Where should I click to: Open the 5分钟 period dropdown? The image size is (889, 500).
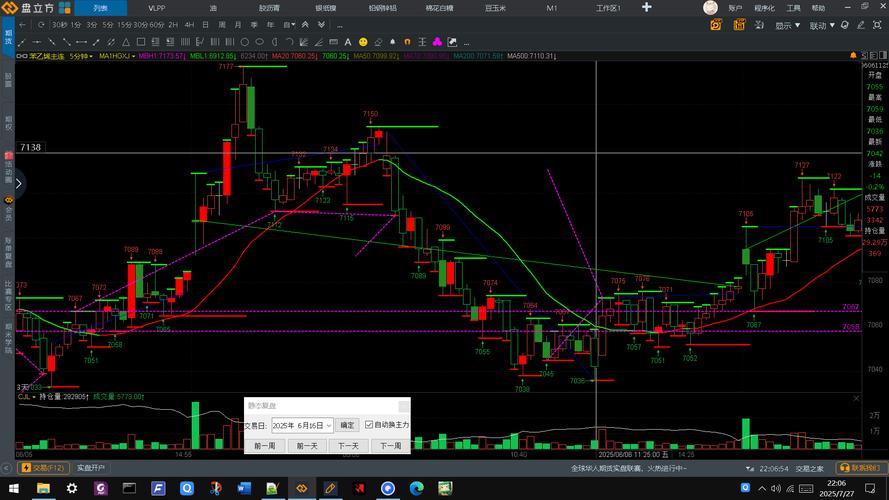tap(81, 56)
